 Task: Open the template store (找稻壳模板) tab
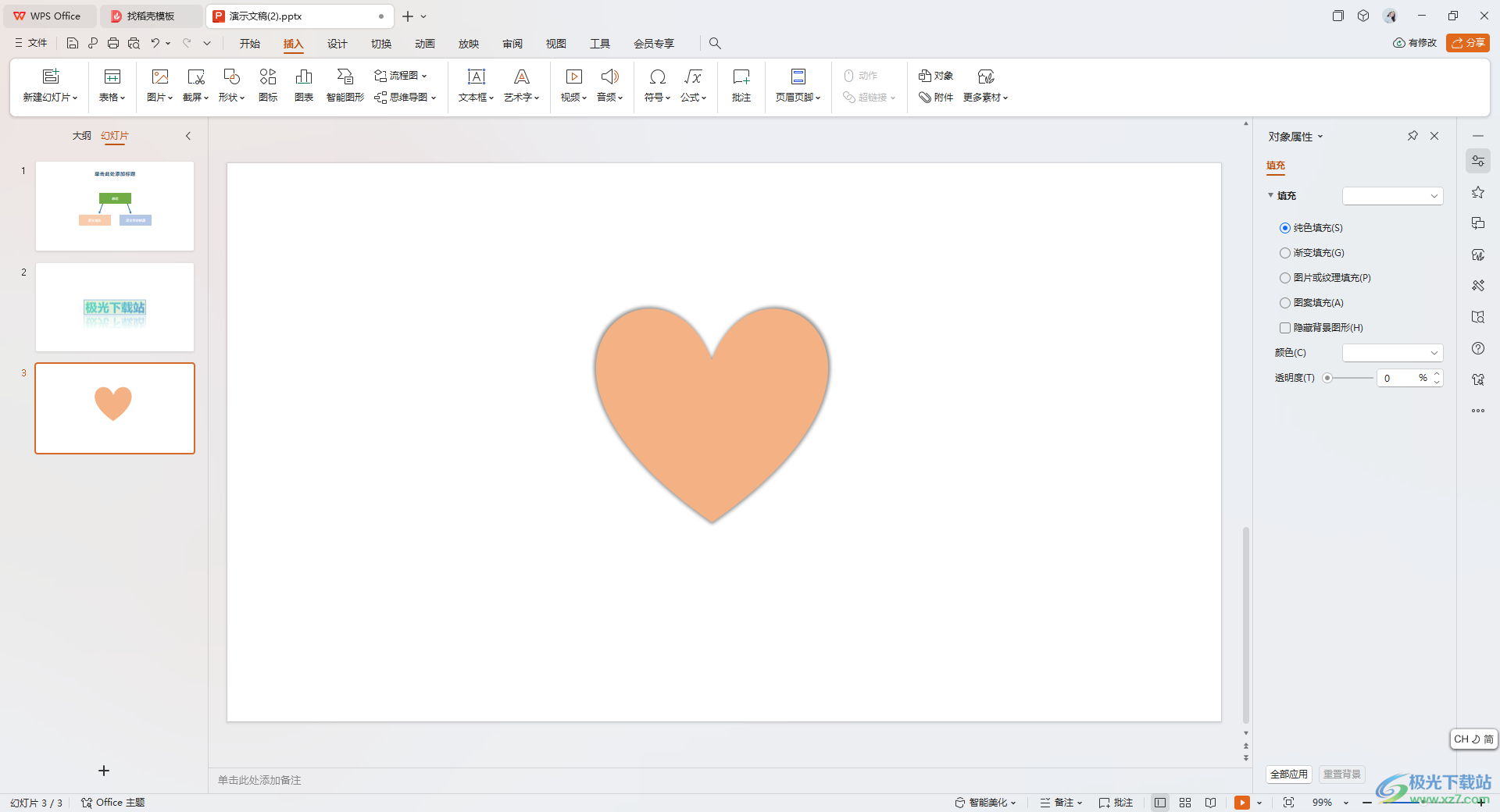pos(150,16)
